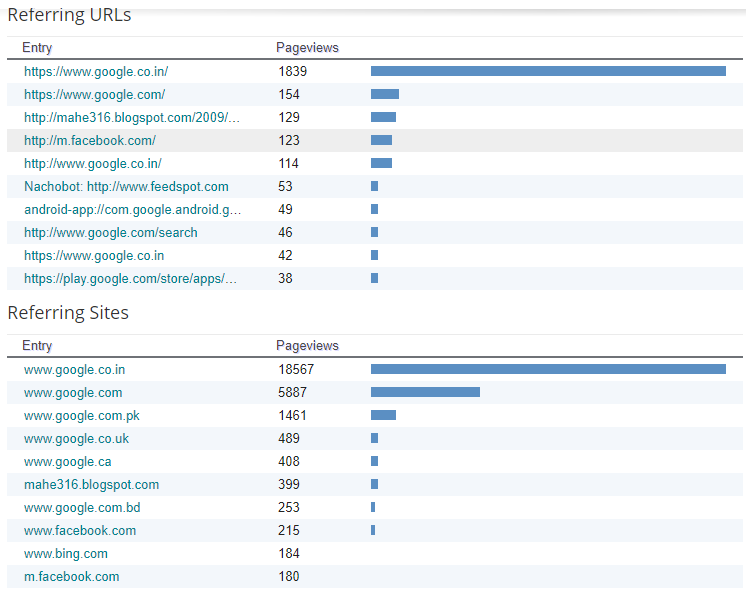Click the www.google.com.bd site entry
746x597 pixels.
point(82,507)
